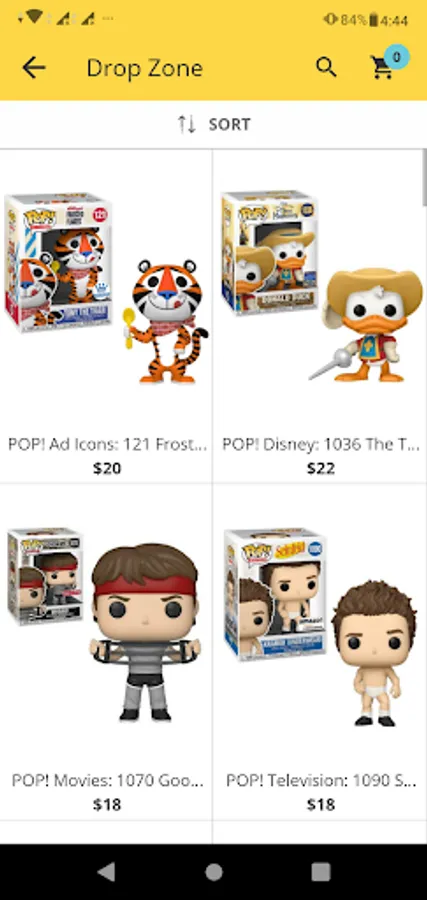Open the search magnifier icon

(x=326, y=68)
